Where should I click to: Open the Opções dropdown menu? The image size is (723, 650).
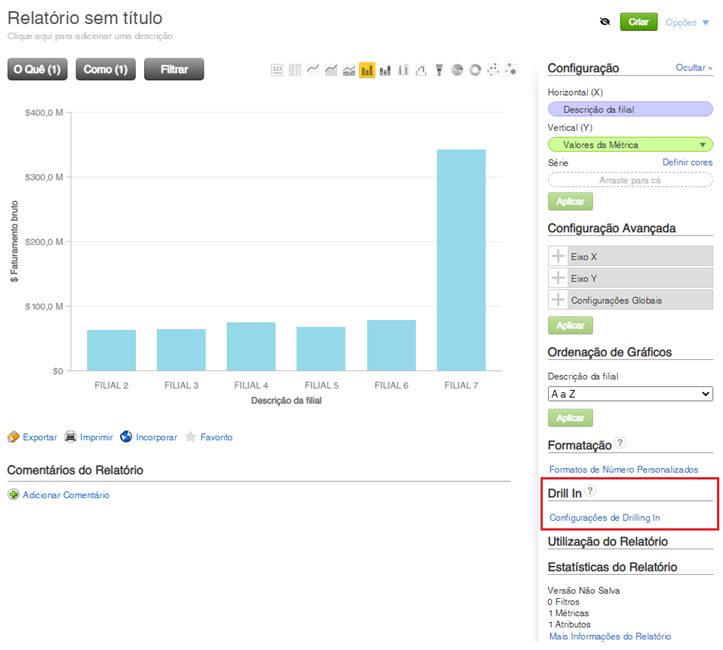click(687, 22)
